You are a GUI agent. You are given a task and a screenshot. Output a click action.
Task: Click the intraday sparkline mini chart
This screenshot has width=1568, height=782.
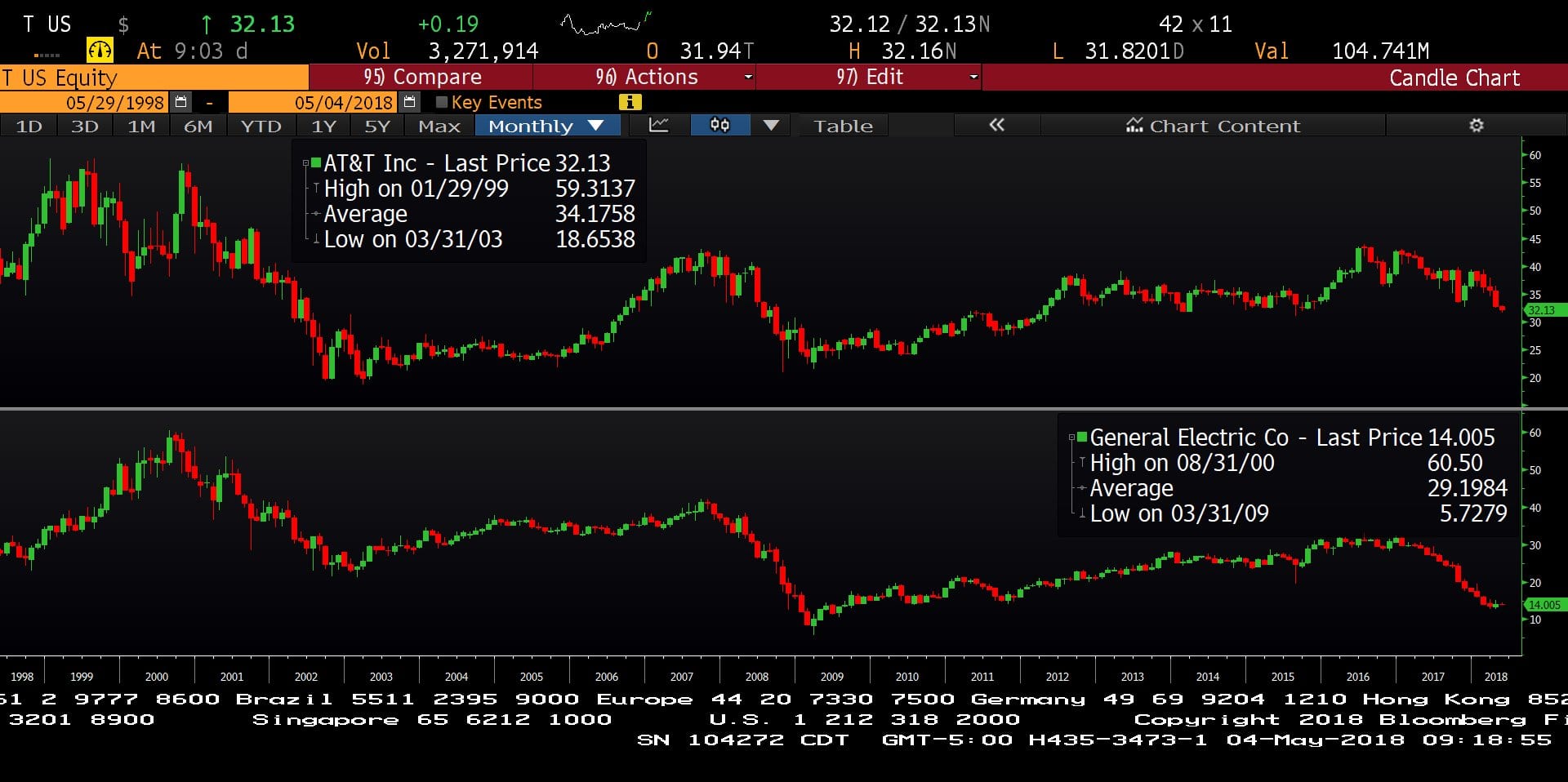coord(606,24)
